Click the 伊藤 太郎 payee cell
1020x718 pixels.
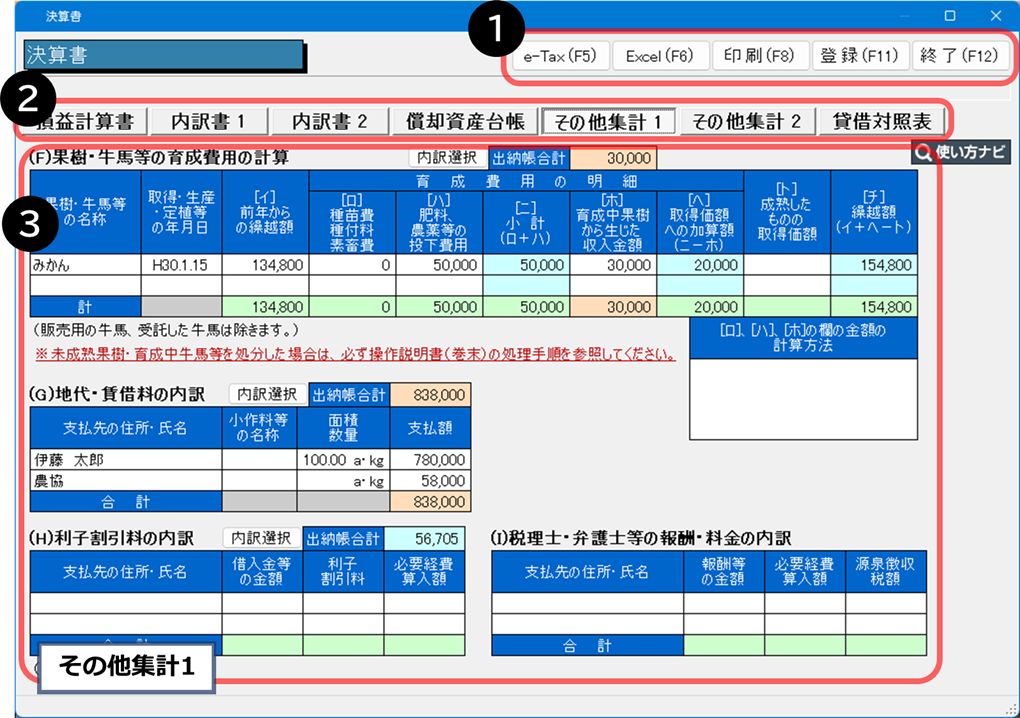[x=125, y=460]
